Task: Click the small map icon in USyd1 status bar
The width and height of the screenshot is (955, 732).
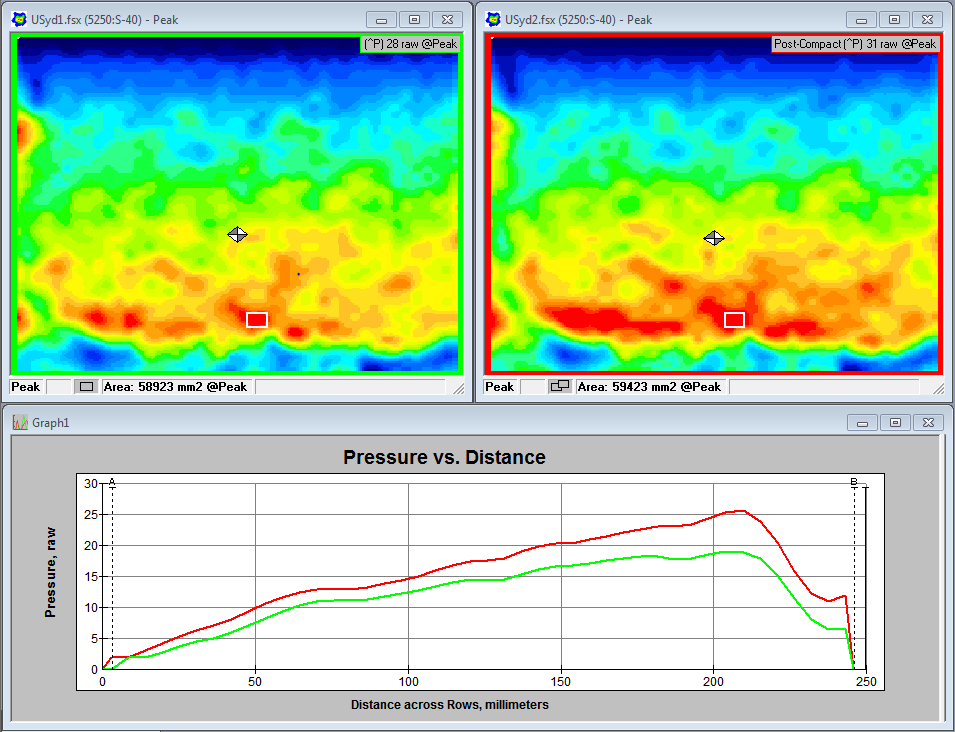Action: [x=84, y=387]
